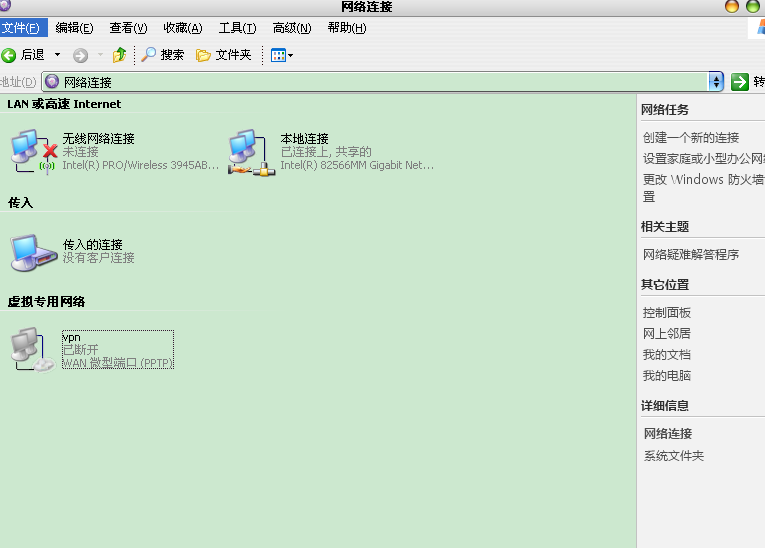
Task: Open the 高级(N) menu
Action: (291, 28)
